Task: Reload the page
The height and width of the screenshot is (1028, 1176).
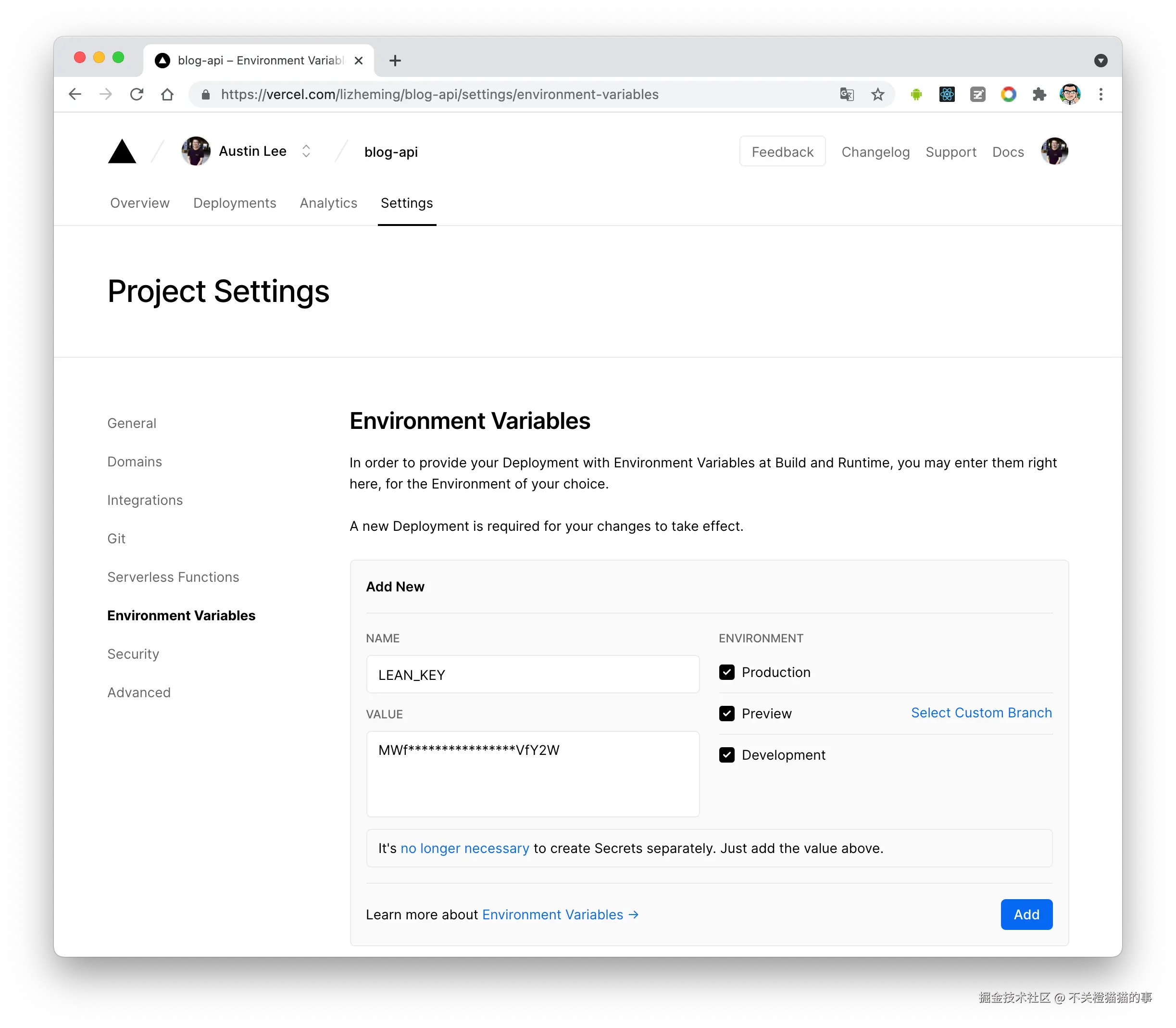Action: click(137, 94)
